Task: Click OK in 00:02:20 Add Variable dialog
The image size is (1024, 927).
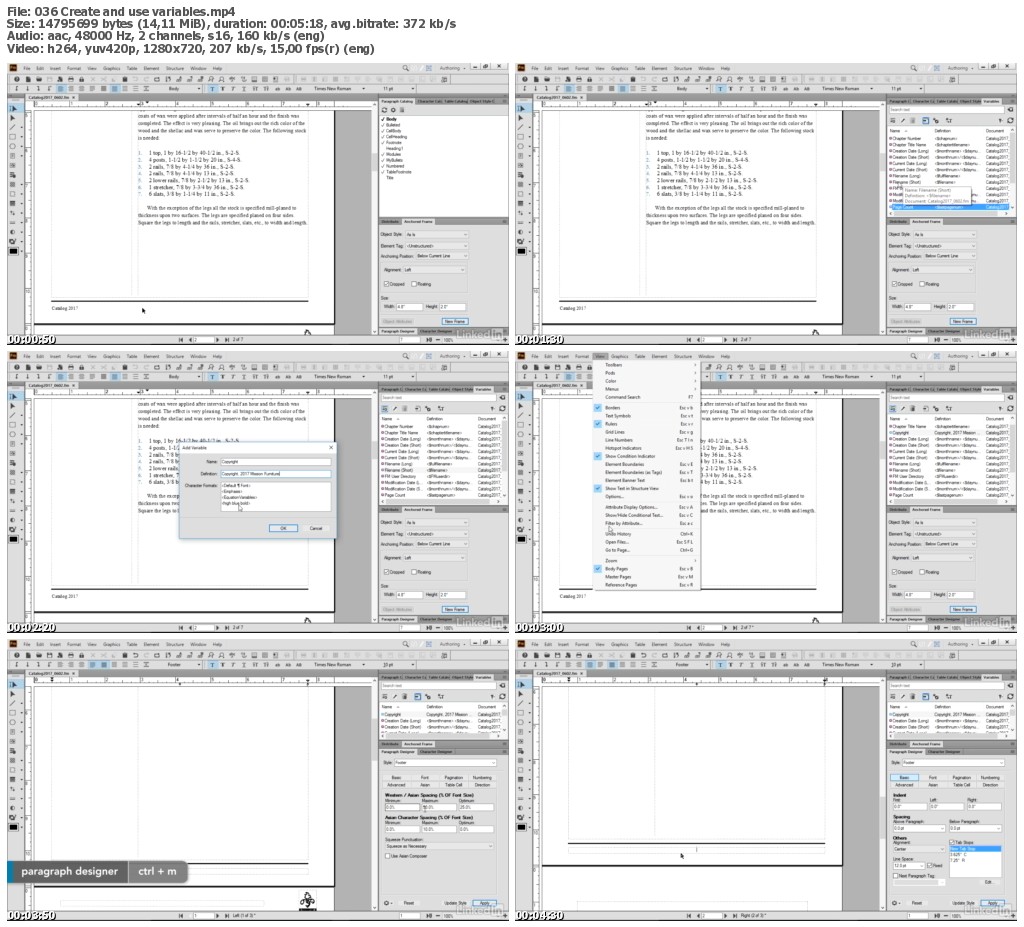Action: (283, 528)
